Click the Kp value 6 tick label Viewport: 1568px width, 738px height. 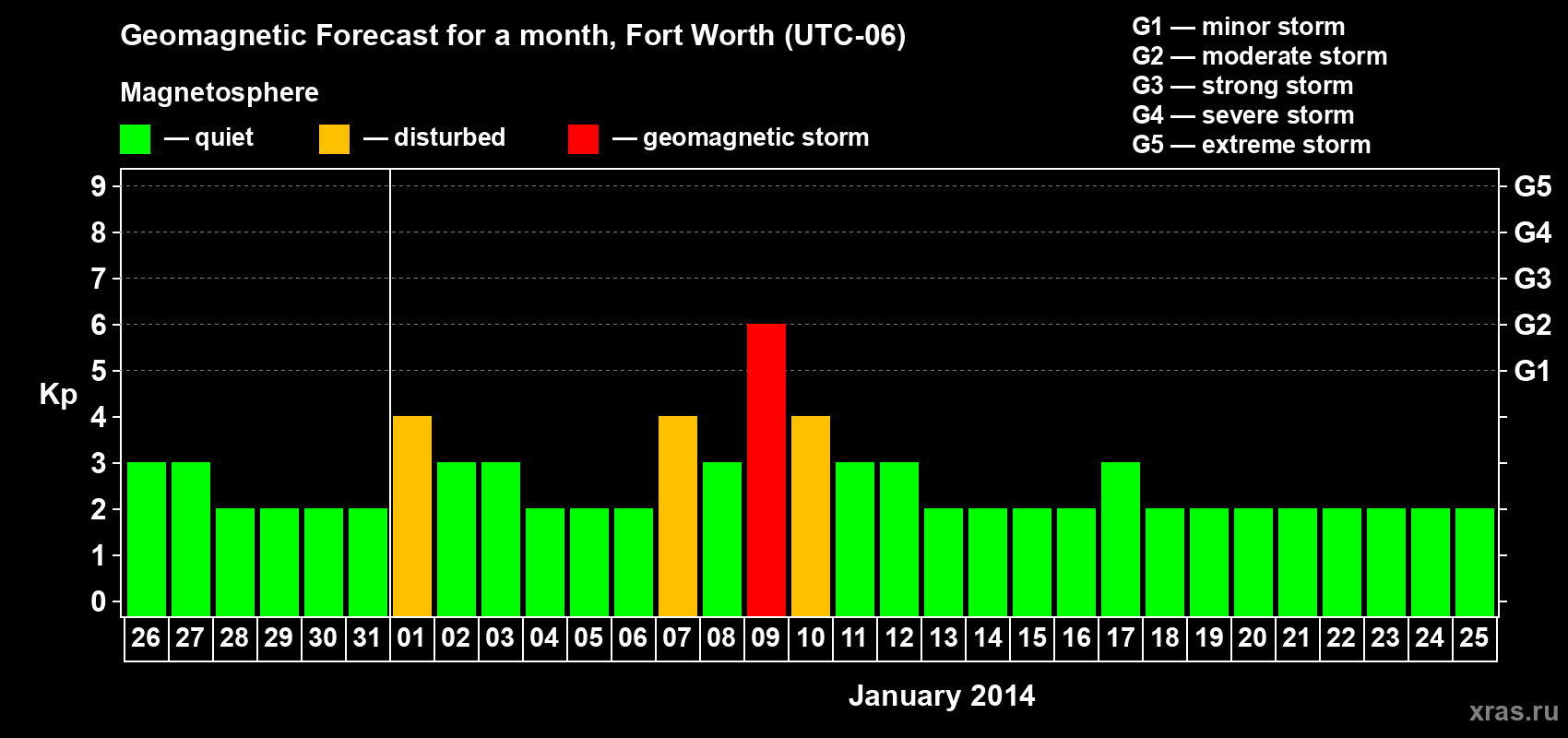(99, 325)
